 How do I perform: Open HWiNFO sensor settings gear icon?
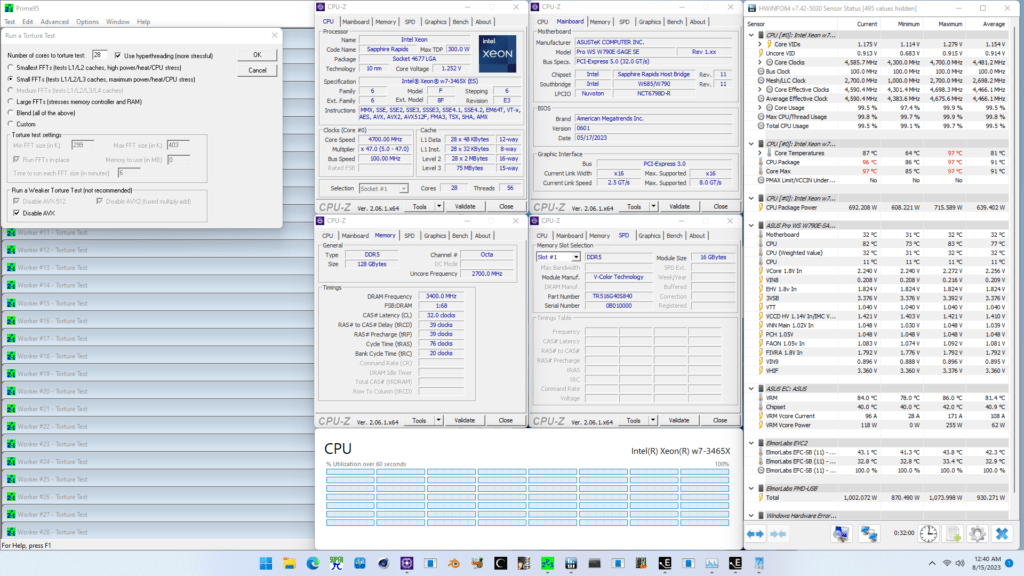(x=977, y=534)
